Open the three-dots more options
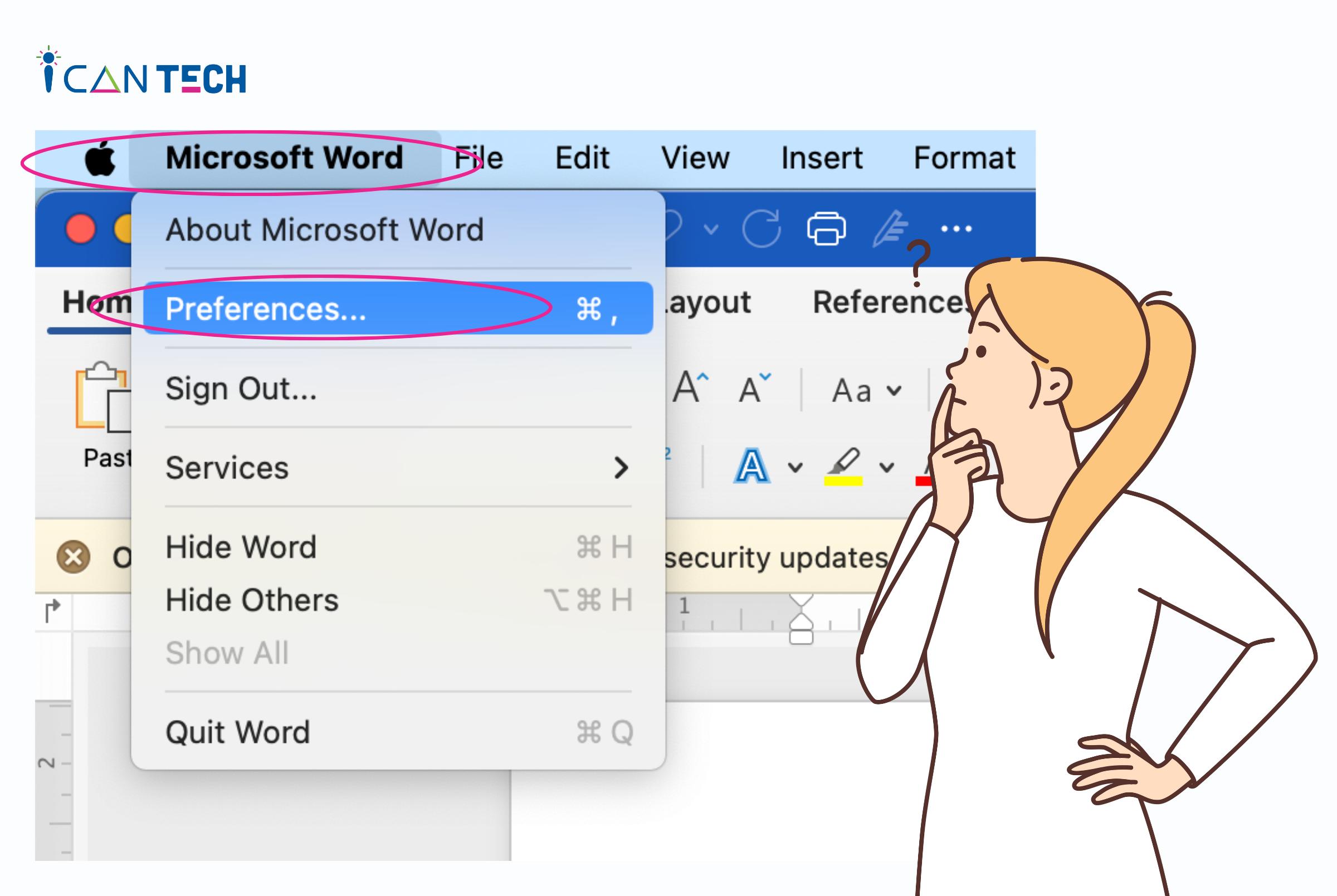 coord(957,228)
